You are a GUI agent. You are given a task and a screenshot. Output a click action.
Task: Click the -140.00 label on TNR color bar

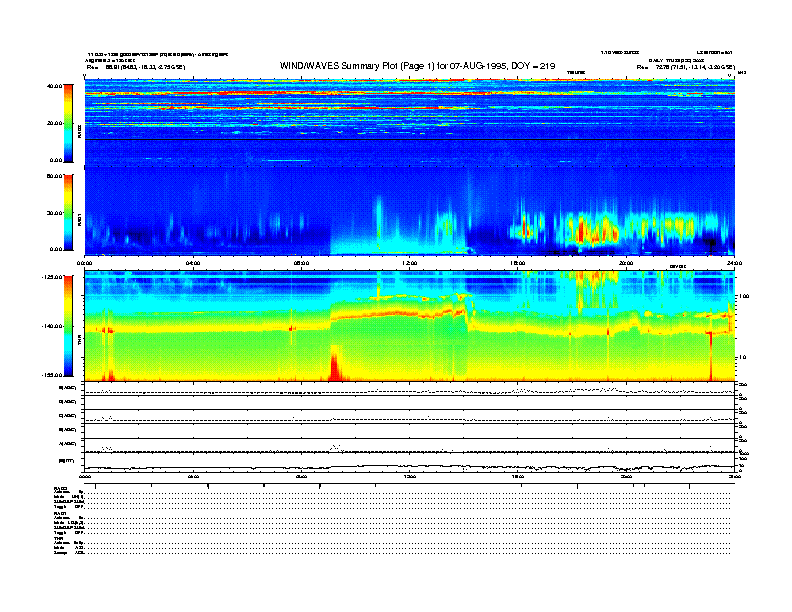52,326
